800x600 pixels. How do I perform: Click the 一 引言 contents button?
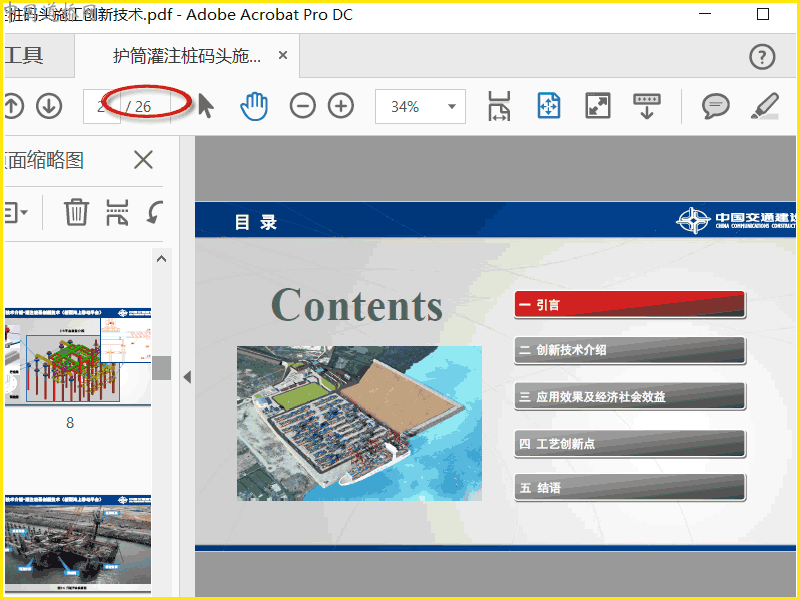coord(630,305)
